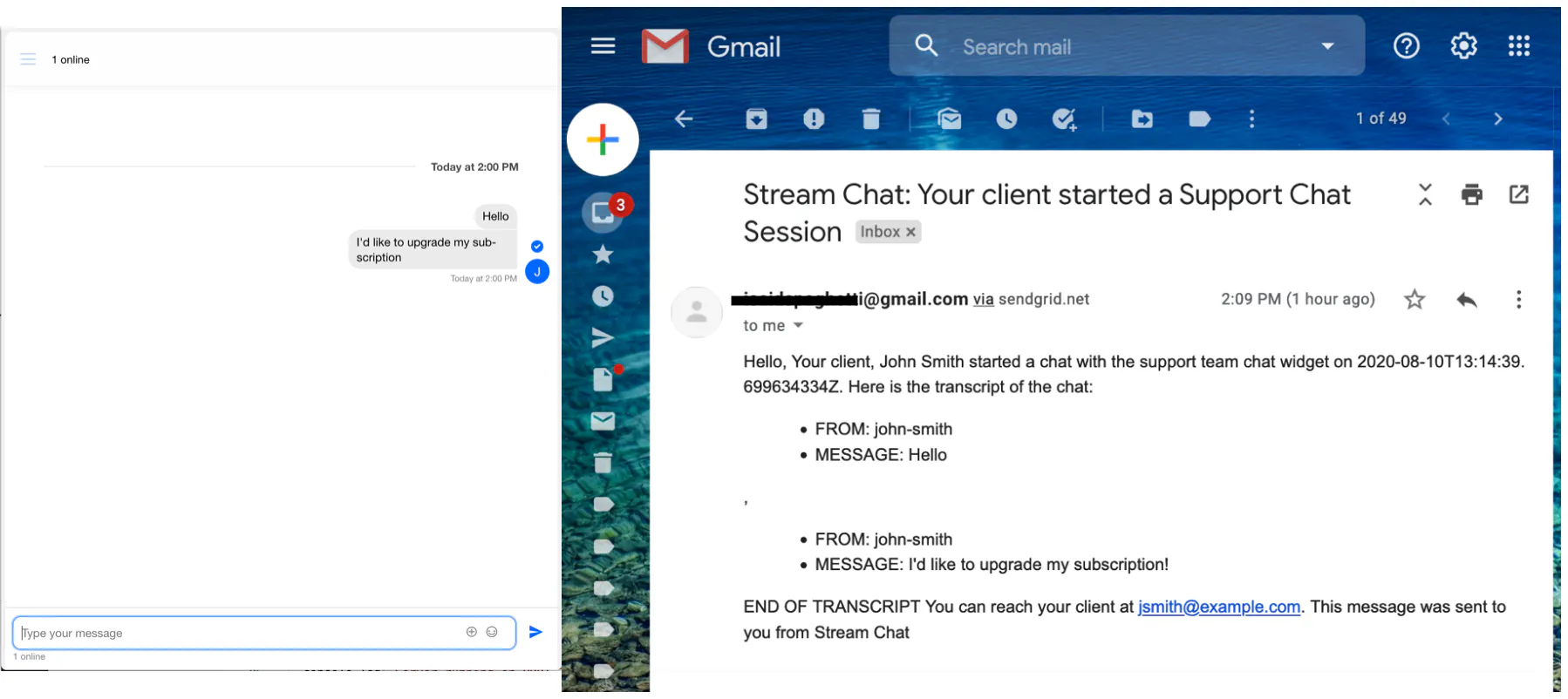Print the email
The width and height of the screenshot is (1568, 699).
pos(1472,194)
